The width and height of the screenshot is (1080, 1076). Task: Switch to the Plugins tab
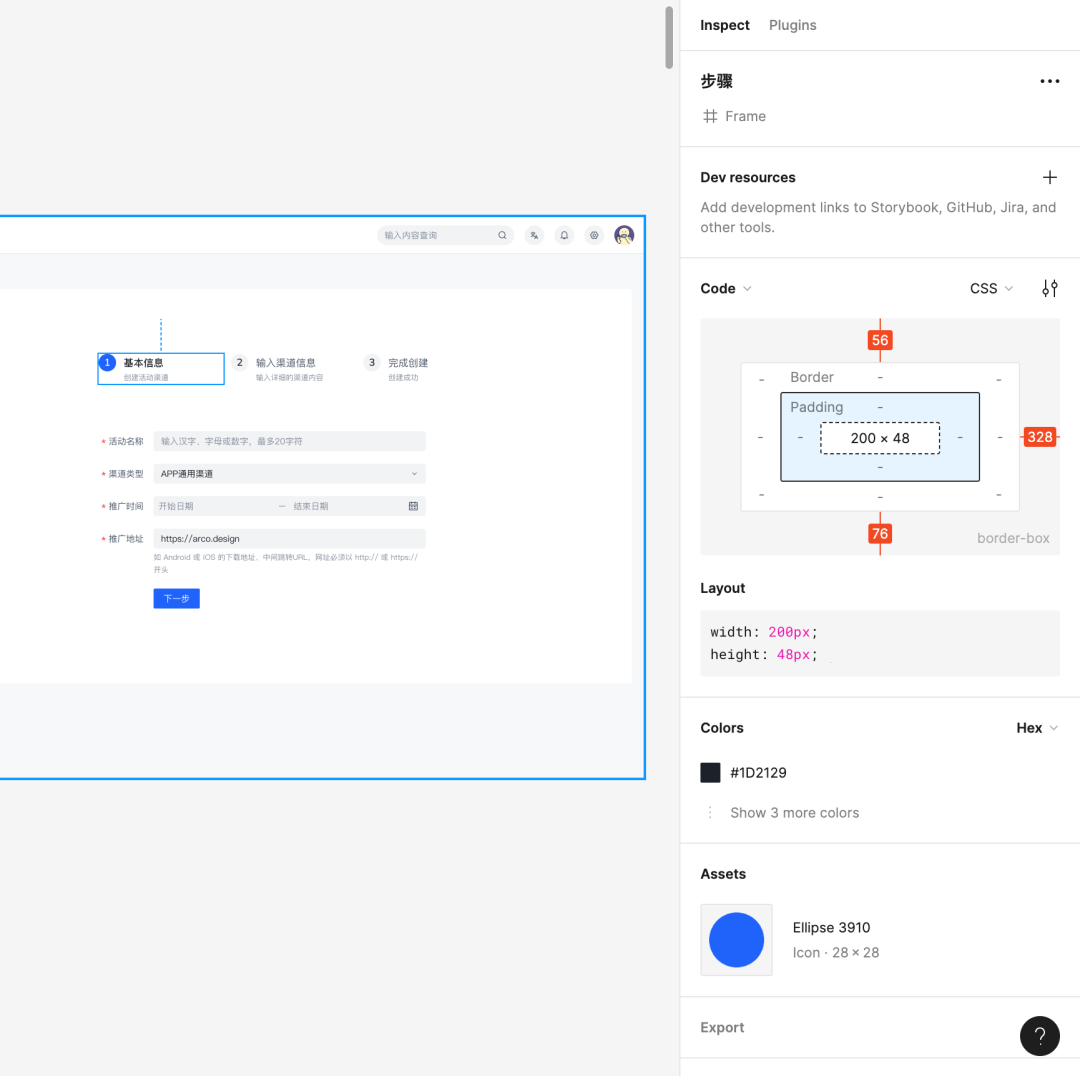pyautogui.click(x=792, y=25)
